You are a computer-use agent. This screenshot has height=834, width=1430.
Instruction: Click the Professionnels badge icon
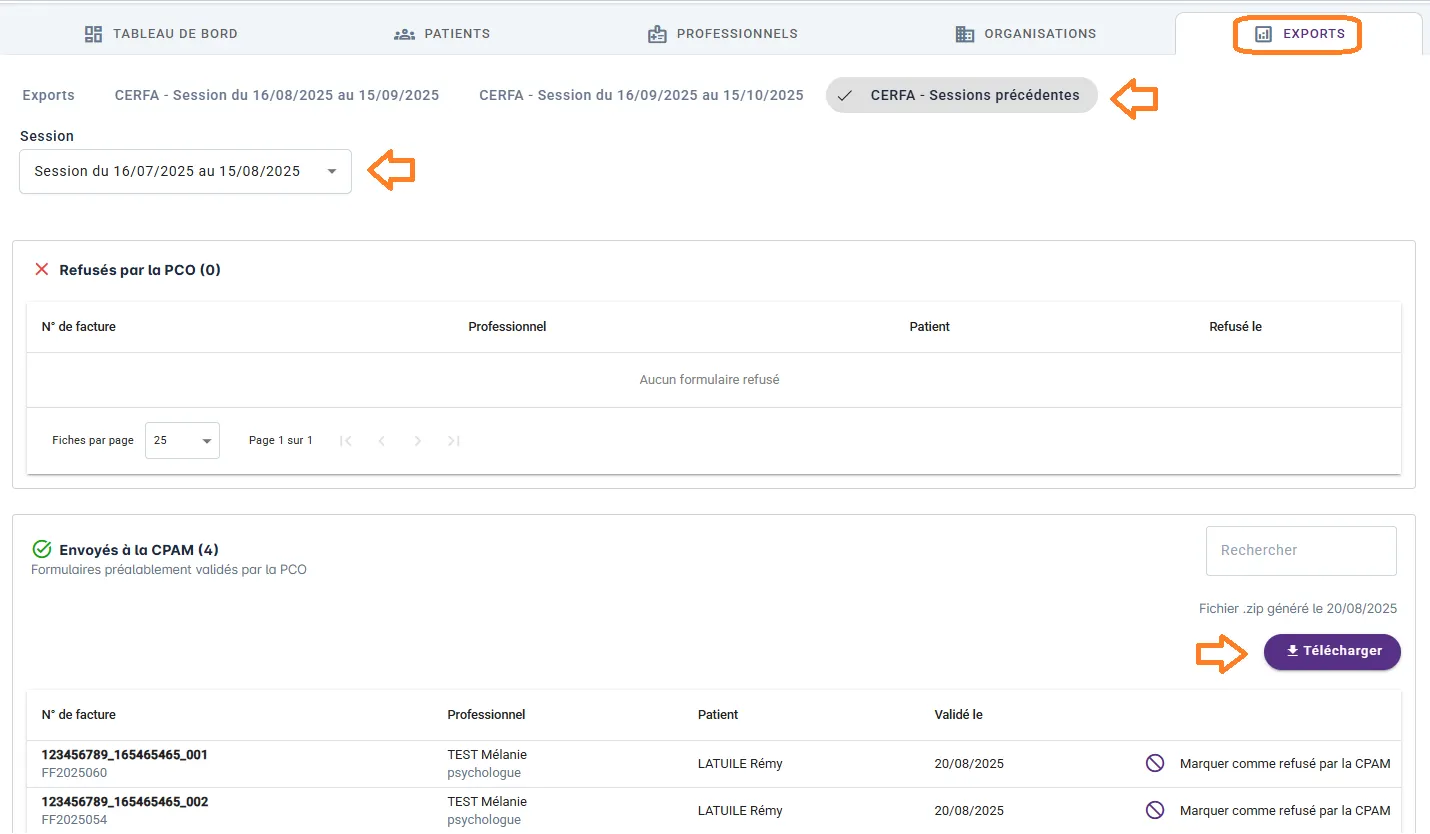click(657, 34)
